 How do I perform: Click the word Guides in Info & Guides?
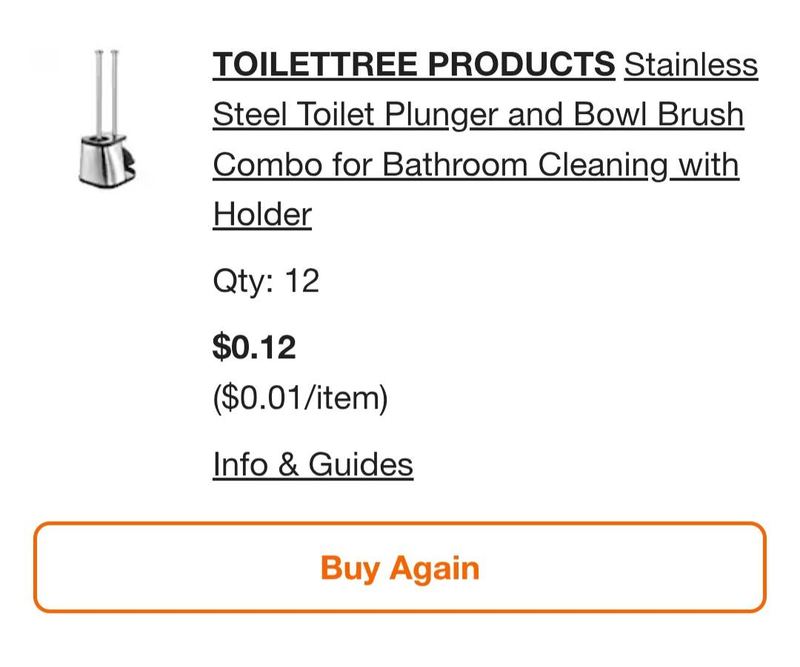pyautogui.click(x=361, y=464)
